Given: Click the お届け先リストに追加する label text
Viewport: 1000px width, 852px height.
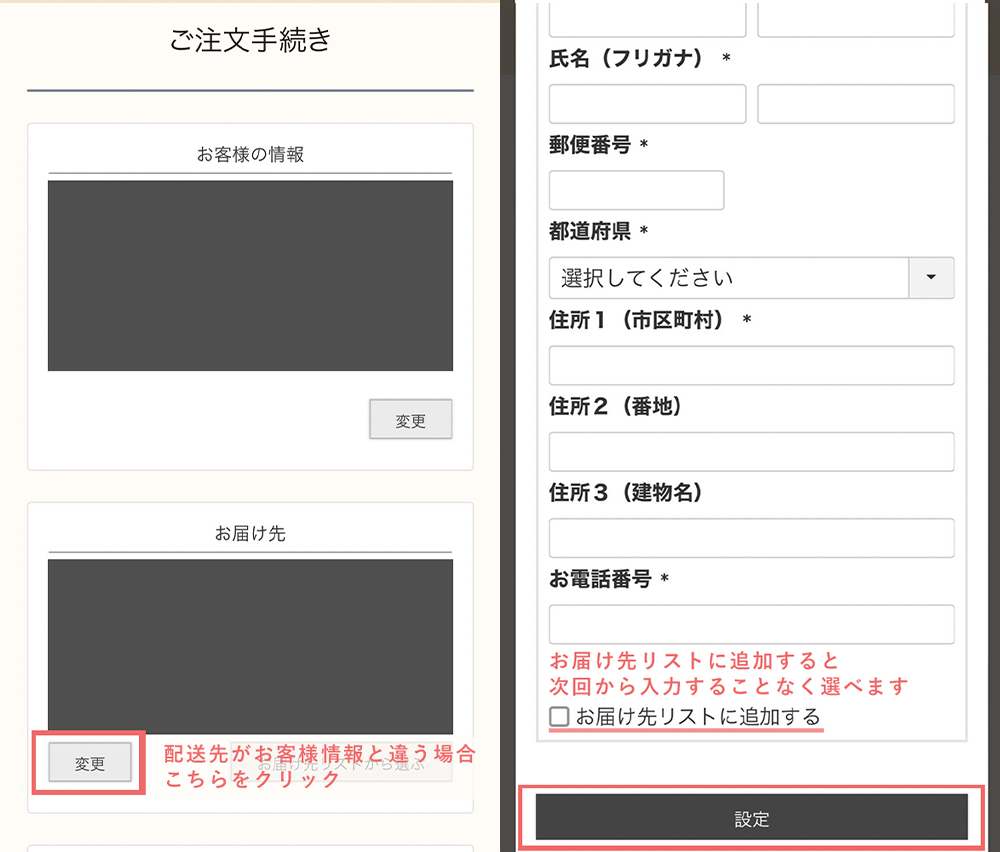Looking at the screenshot, I should 697,717.
